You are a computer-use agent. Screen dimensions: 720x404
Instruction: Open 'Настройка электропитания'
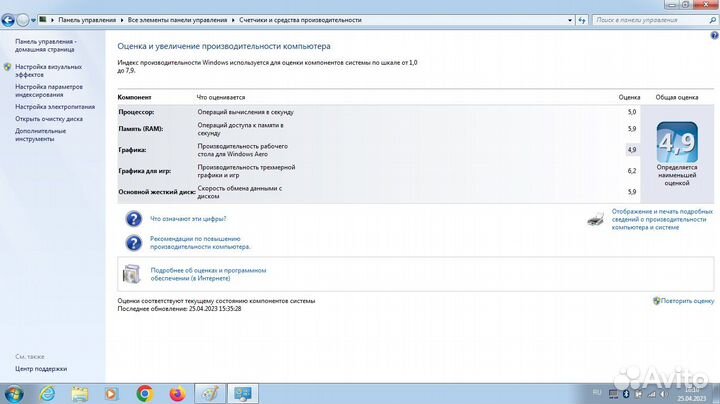coord(55,107)
